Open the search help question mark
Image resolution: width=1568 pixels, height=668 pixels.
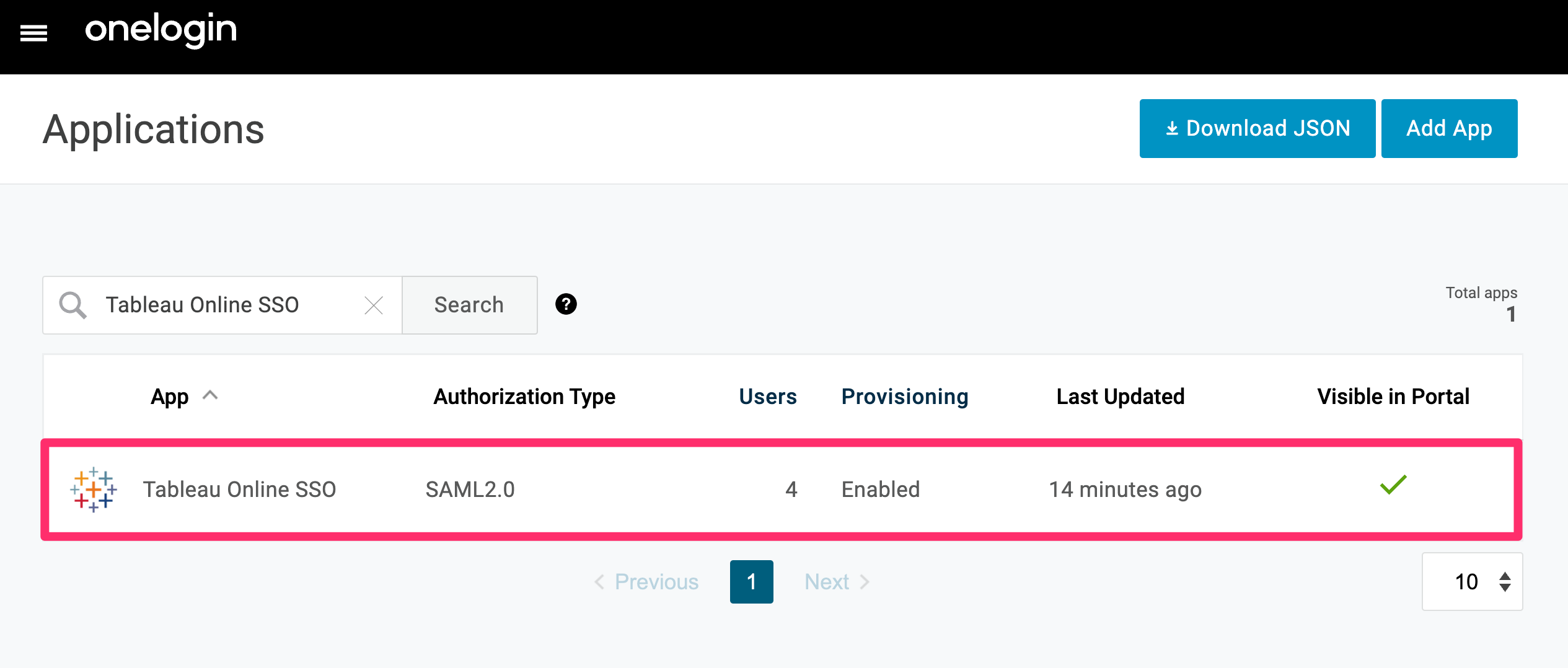coord(566,304)
